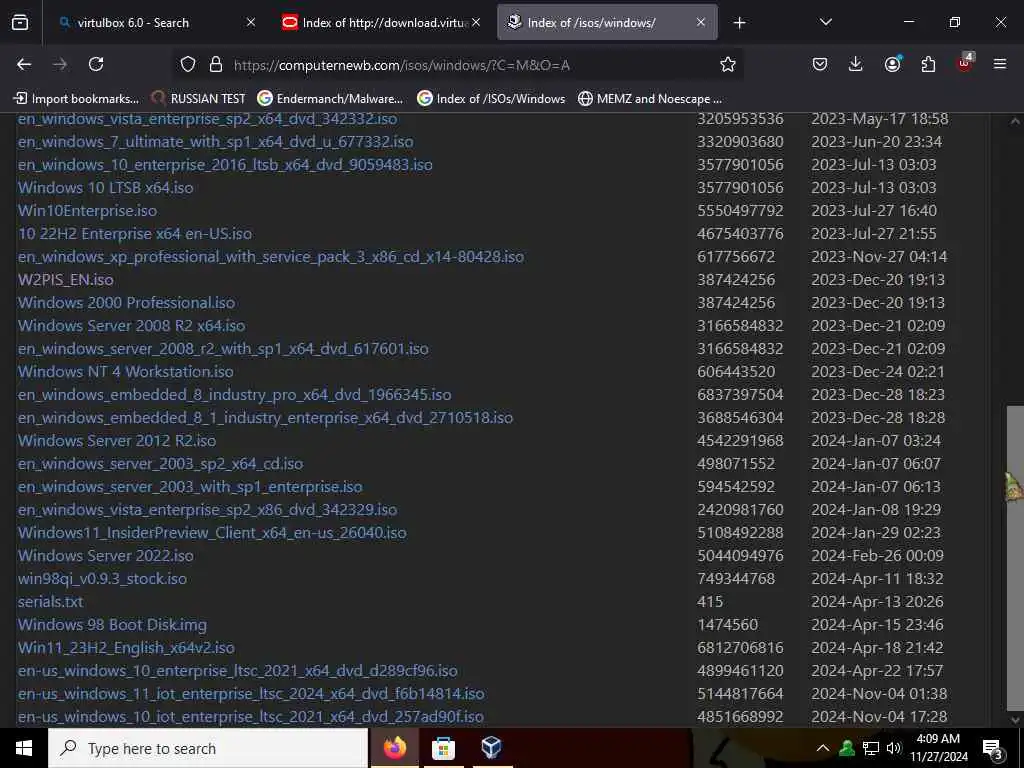Open the Firefox application menu
This screenshot has height=768, width=1024.
[x=1000, y=64]
